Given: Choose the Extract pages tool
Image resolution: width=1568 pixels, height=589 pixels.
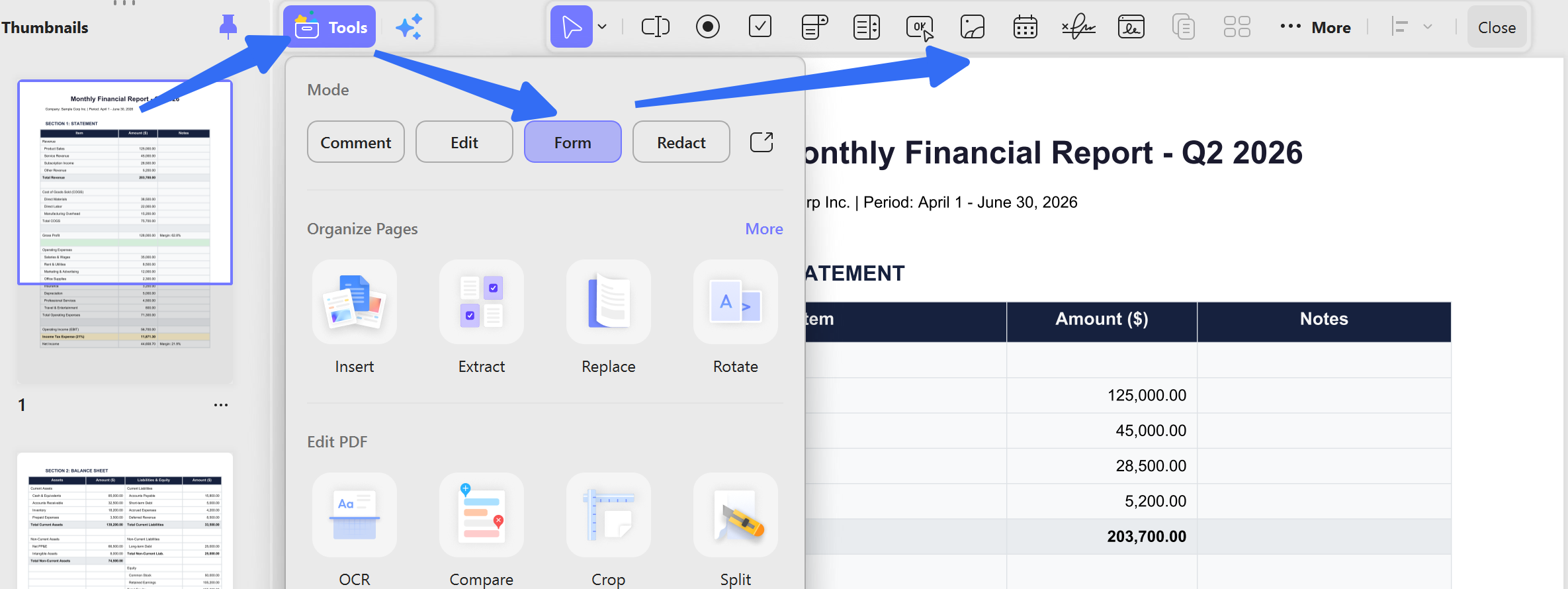Looking at the screenshot, I should pyautogui.click(x=482, y=318).
